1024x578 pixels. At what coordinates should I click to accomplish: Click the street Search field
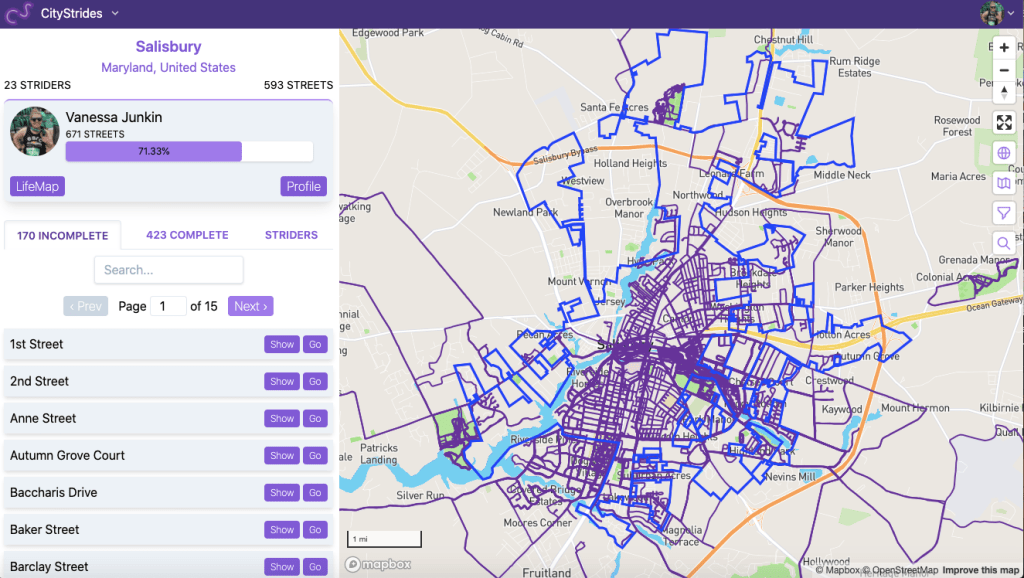tap(168, 269)
